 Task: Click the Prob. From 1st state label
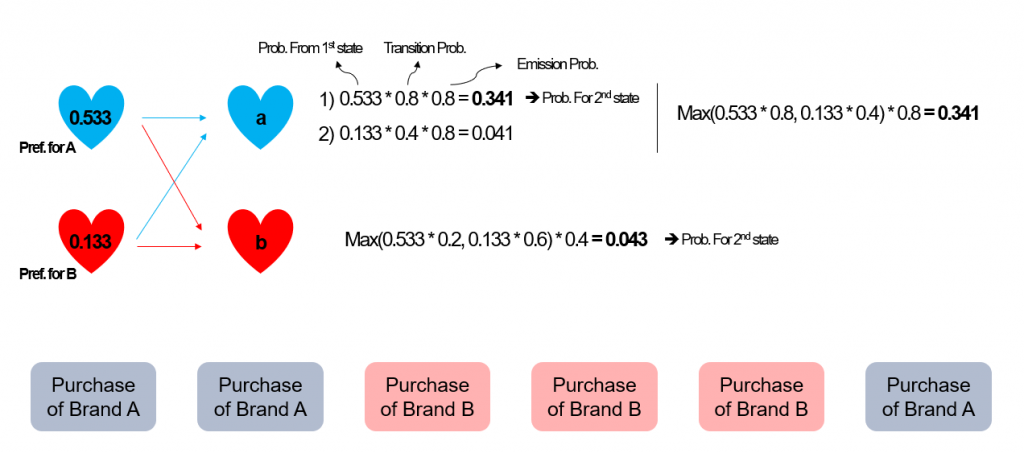coord(310,48)
